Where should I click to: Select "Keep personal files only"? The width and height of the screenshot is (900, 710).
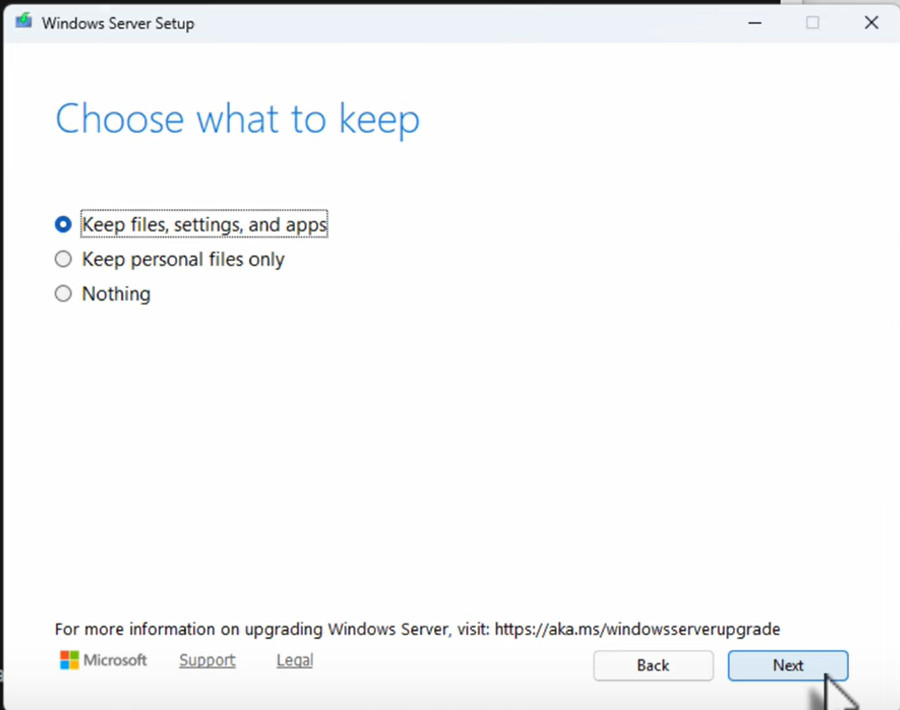click(62, 259)
